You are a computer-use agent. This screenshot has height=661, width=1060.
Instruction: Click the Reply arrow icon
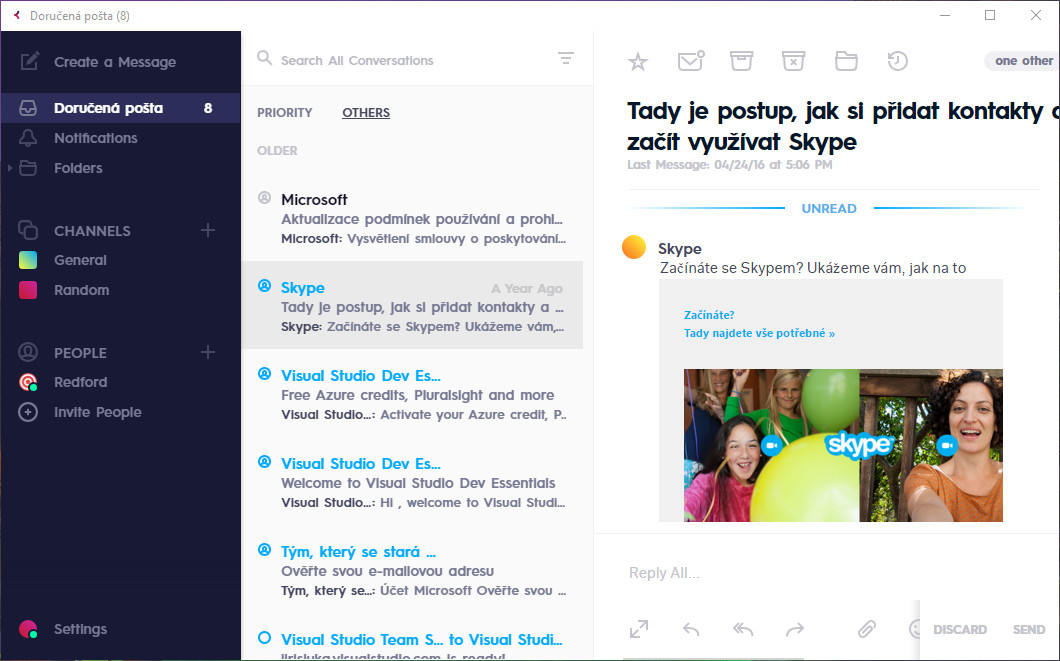691,629
